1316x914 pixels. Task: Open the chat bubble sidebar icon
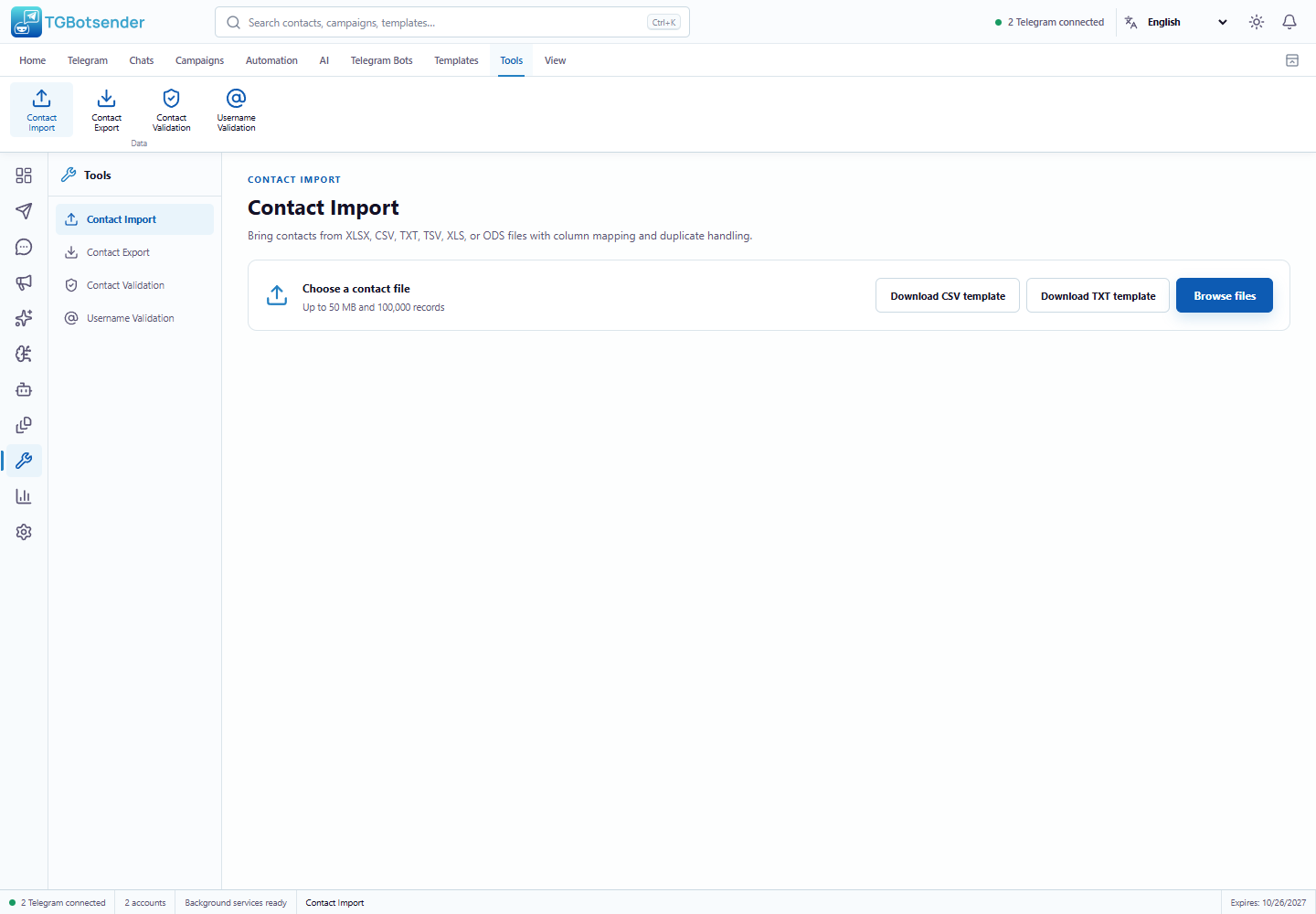tap(24, 247)
